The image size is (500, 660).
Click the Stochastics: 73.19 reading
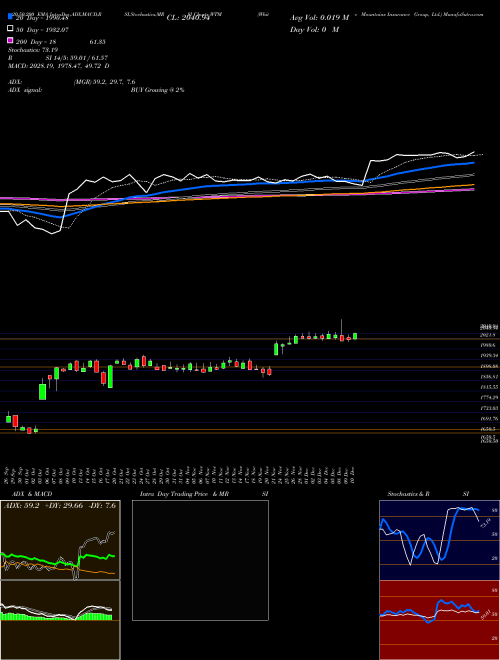(x=35, y=50)
